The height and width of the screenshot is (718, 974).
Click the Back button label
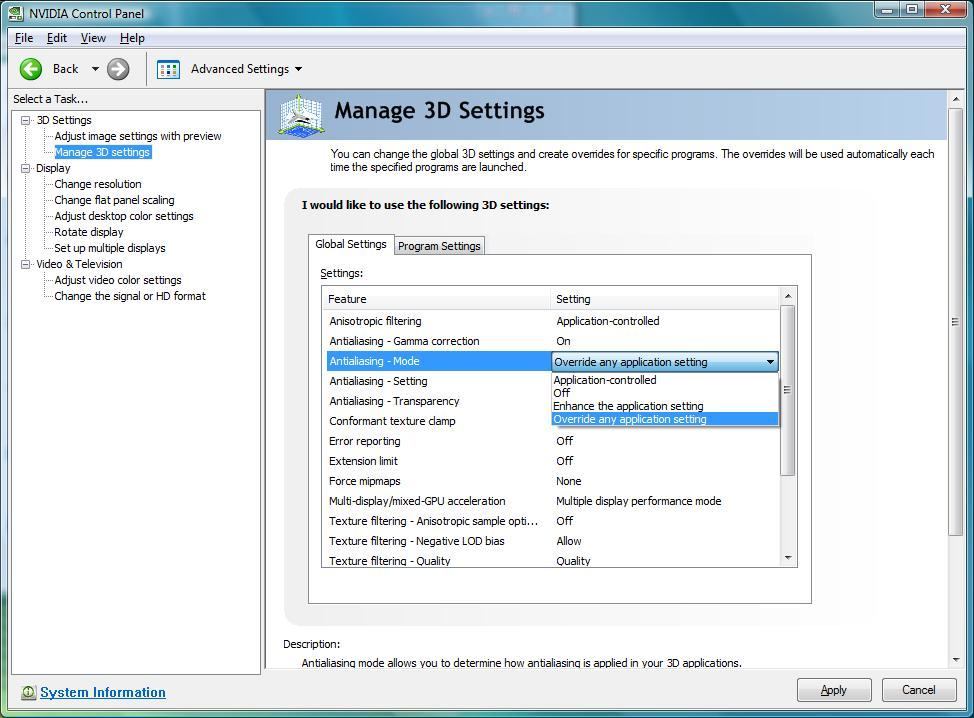click(65, 69)
